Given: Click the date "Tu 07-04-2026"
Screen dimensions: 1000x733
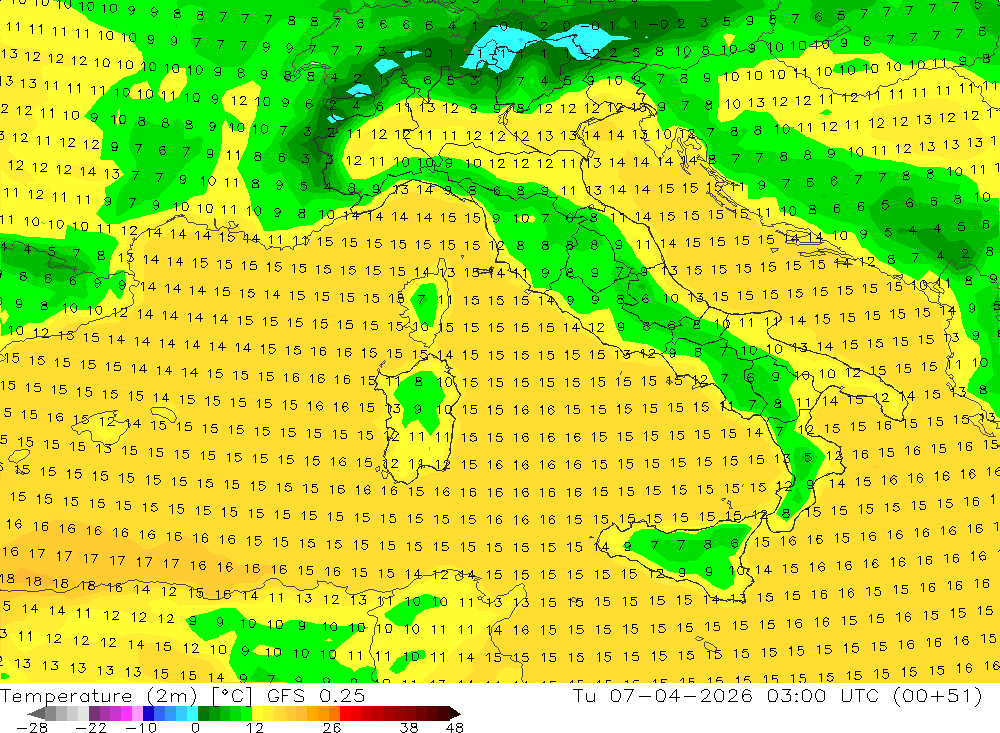Looking at the screenshot, I should [662, 695].
